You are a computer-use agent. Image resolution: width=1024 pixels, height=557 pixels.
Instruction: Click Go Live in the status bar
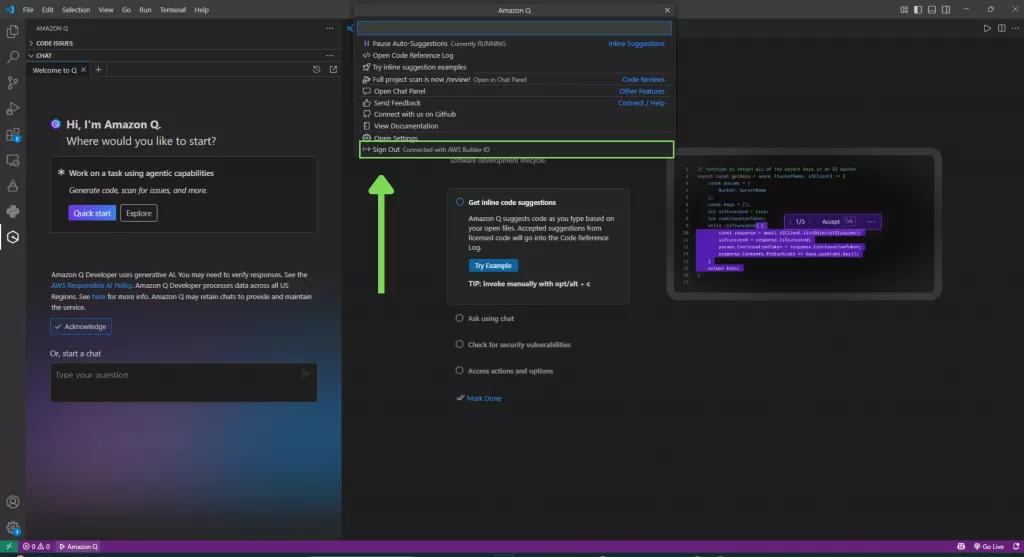pyautogui.click(x=987, y=547)
